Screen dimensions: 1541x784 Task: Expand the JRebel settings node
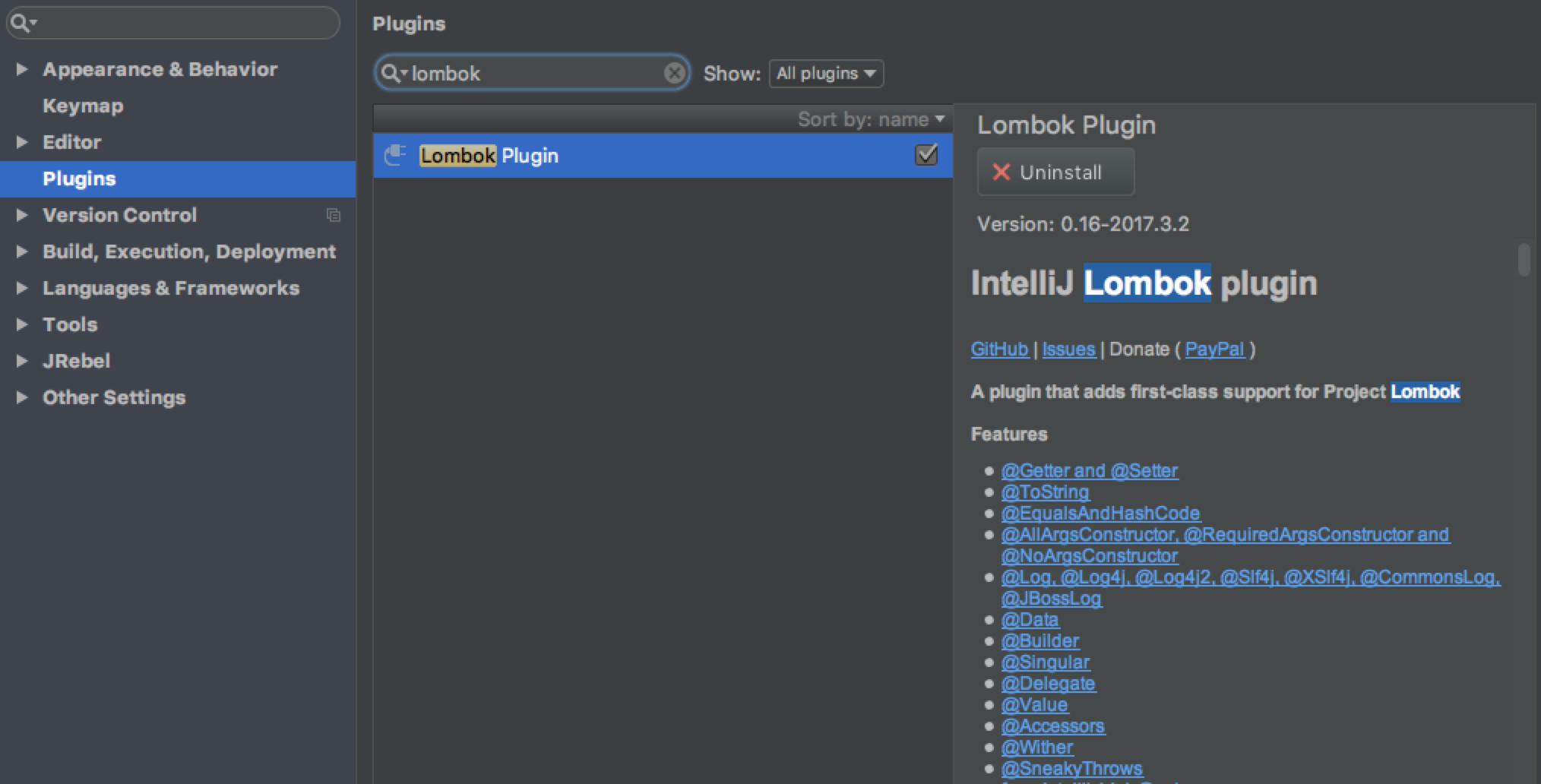(x=22, y=361)
